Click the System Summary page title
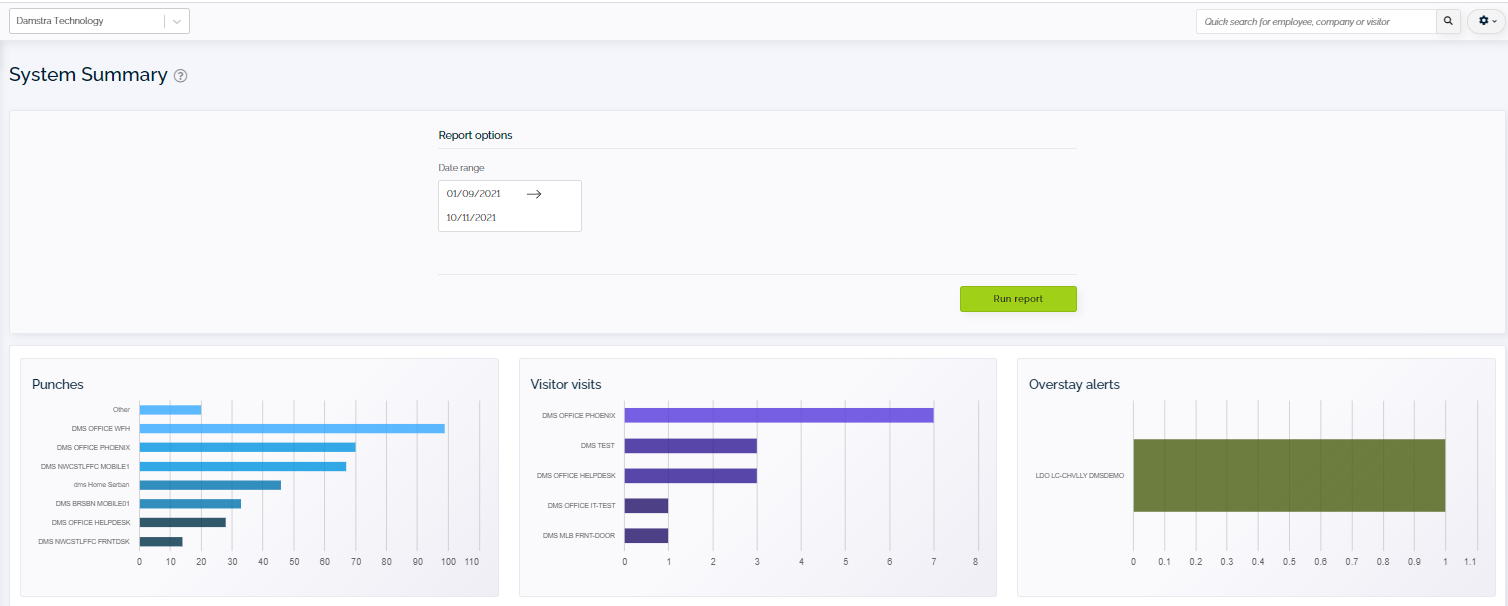This screenshot has width=1508, height=606. [87, 75]
